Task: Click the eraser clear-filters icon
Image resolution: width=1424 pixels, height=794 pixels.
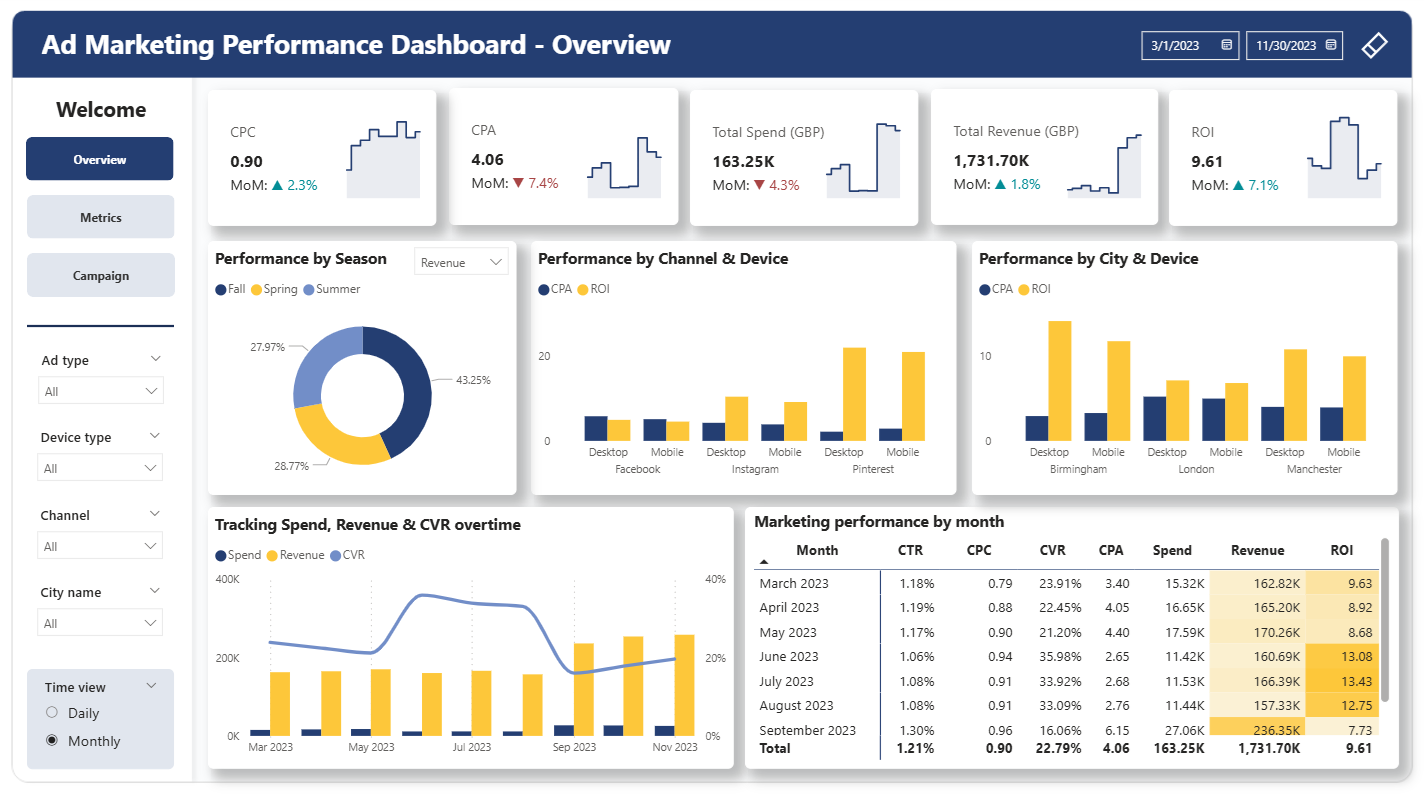Action: 1375,45
